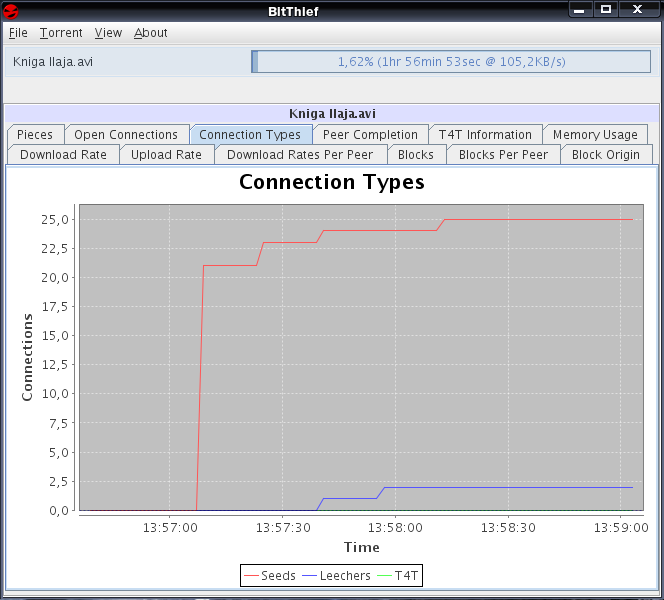Click the 13:57:00 time tick label
The height and width of the screenshot is (600, 664).
click(170, 528)
